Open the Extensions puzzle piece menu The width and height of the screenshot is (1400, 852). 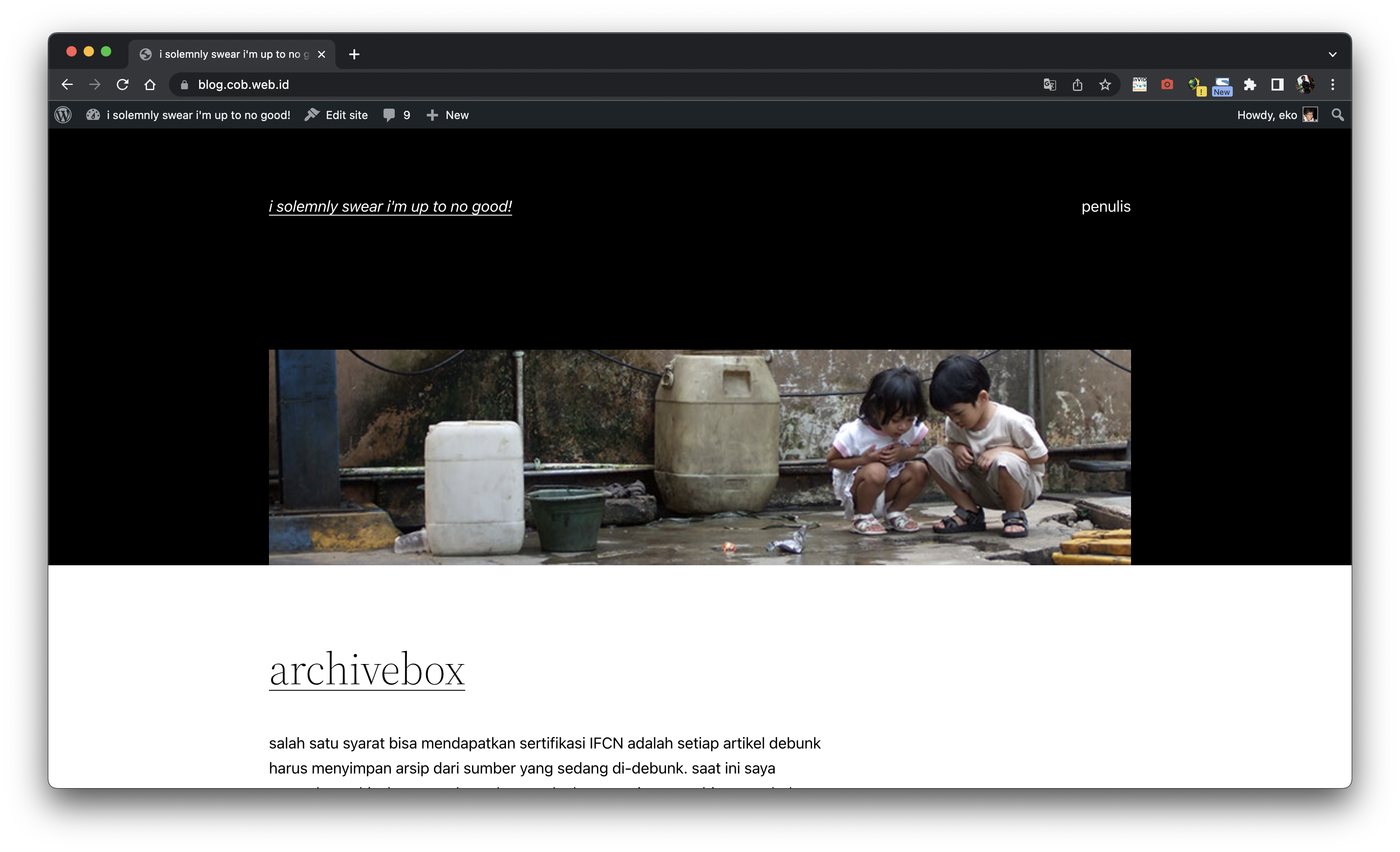click(1250, 85)
